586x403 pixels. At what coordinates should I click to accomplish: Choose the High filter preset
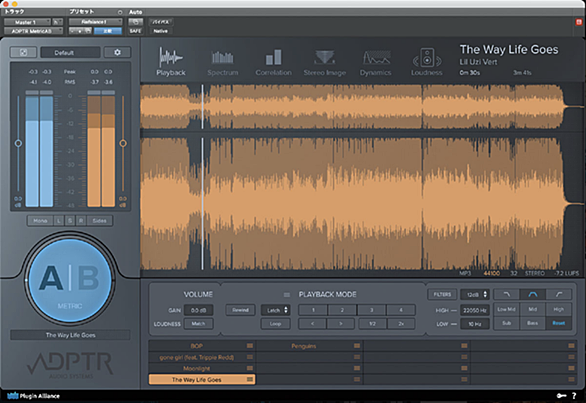tap(559, 310)
